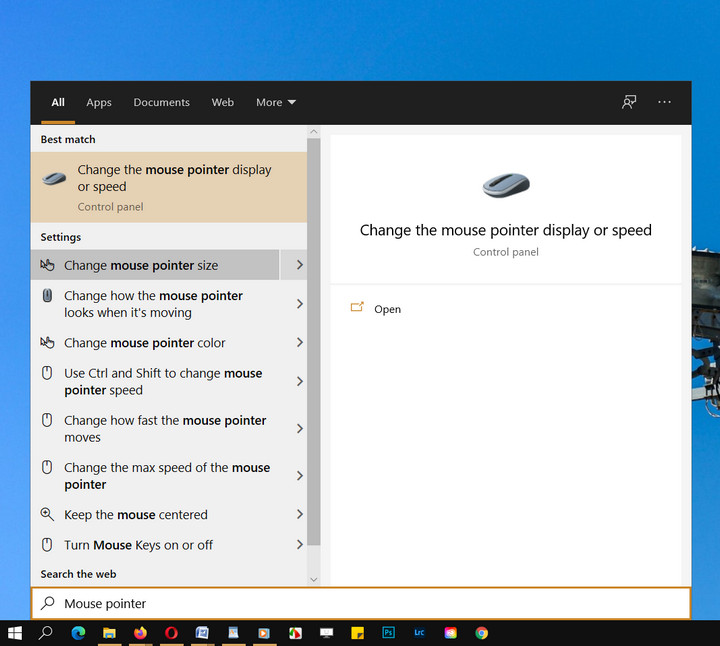Open the Opera browser in taskbar
Image resolution: width=720 pixels, height=646 pixels.
(x=171, y=633)
